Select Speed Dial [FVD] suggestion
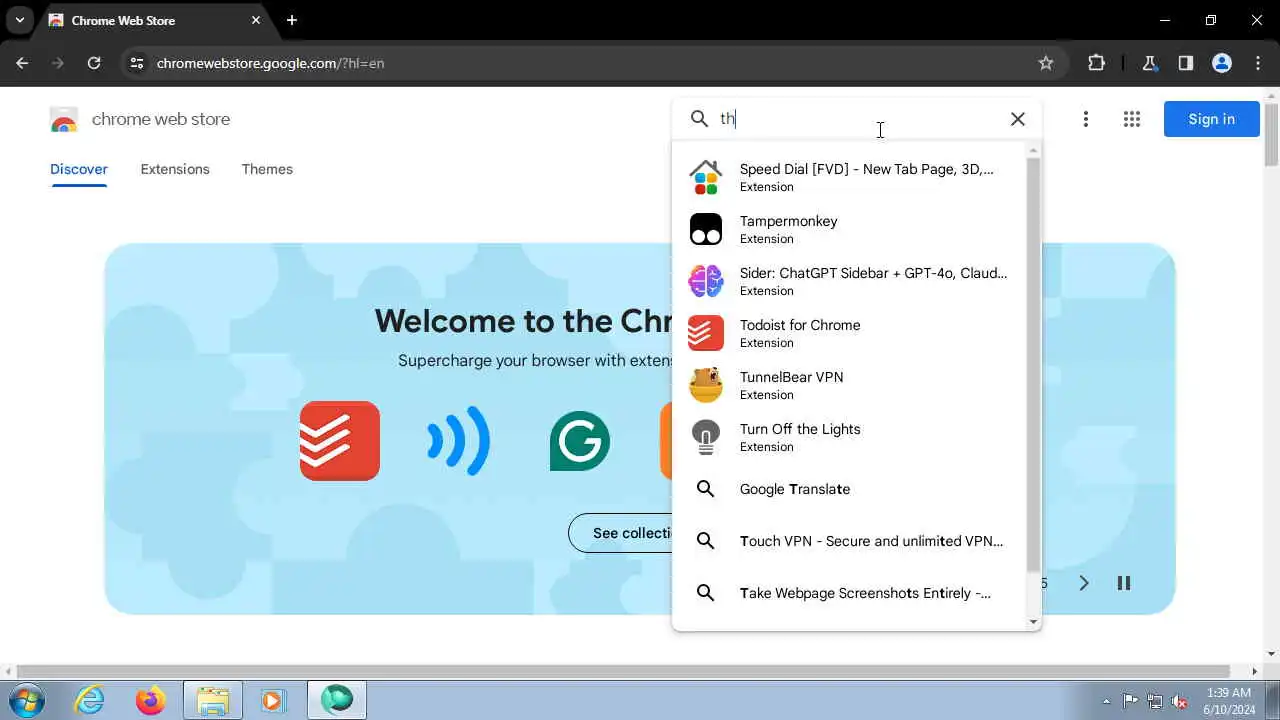1280x720 pixels. (x=850, y=177)
